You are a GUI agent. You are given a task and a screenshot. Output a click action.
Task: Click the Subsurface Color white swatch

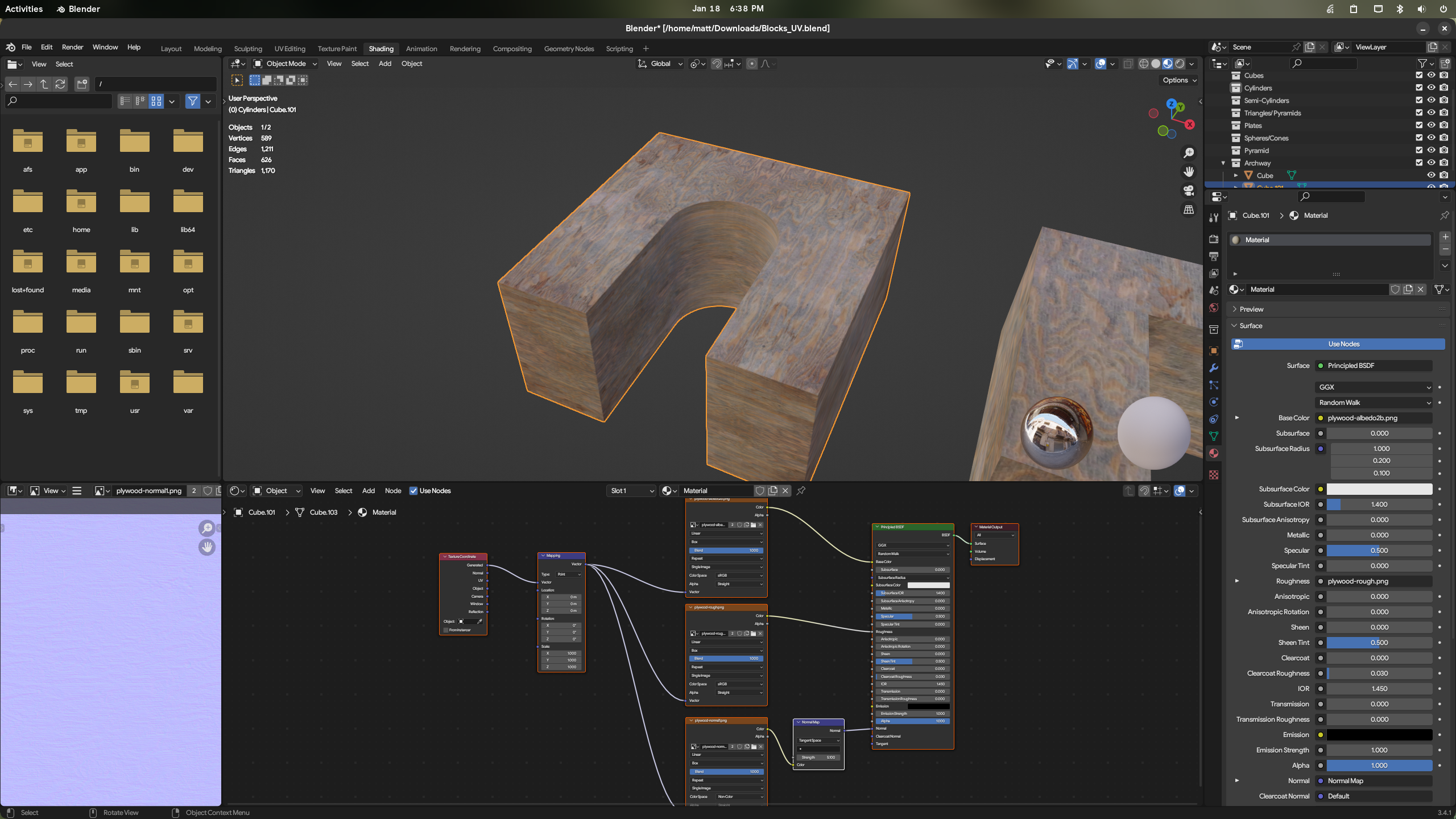1379,489
